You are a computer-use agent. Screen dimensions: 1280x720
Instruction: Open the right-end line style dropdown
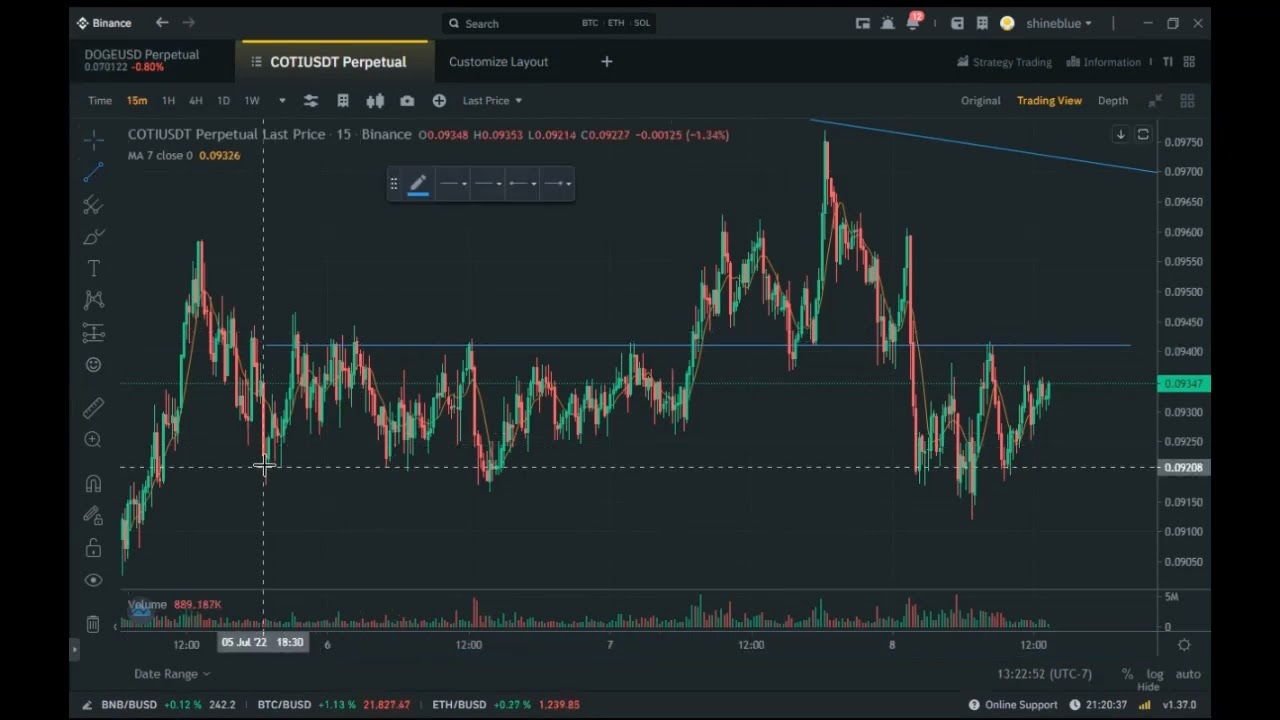[557, 183]
